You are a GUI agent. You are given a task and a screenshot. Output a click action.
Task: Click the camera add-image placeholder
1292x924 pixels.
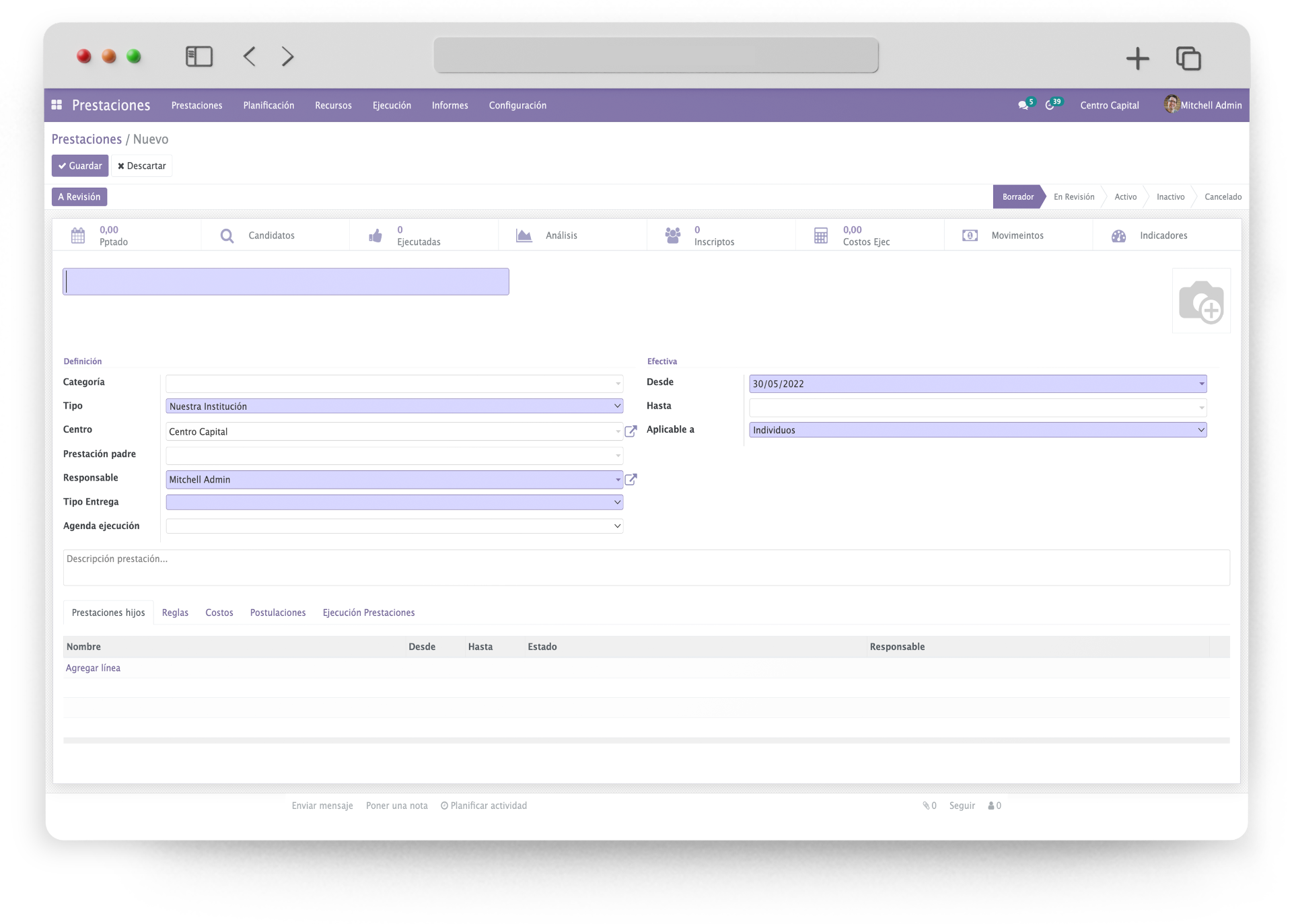(1201, 301)
